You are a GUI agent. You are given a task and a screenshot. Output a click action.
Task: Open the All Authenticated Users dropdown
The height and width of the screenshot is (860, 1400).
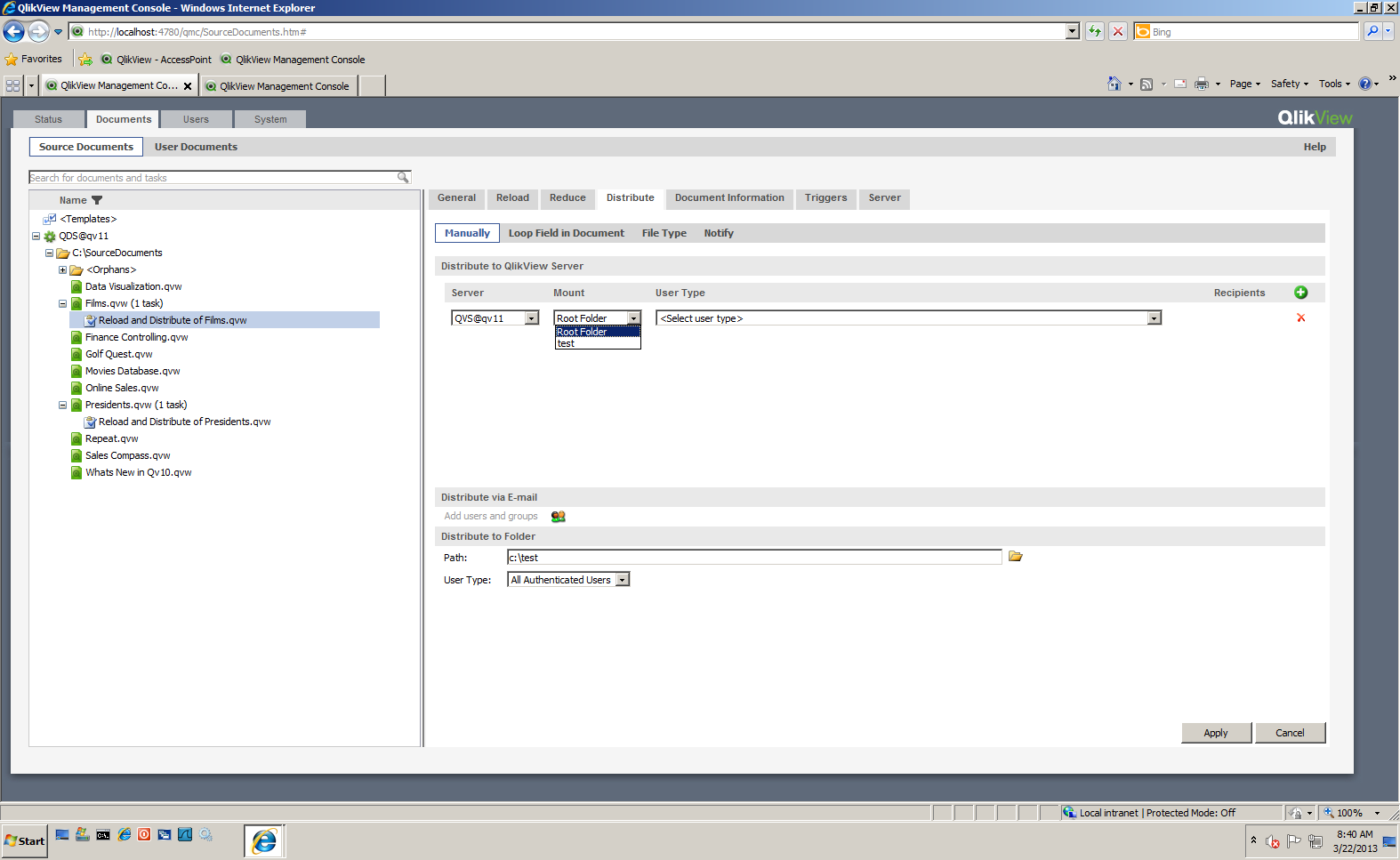[568, 580]
